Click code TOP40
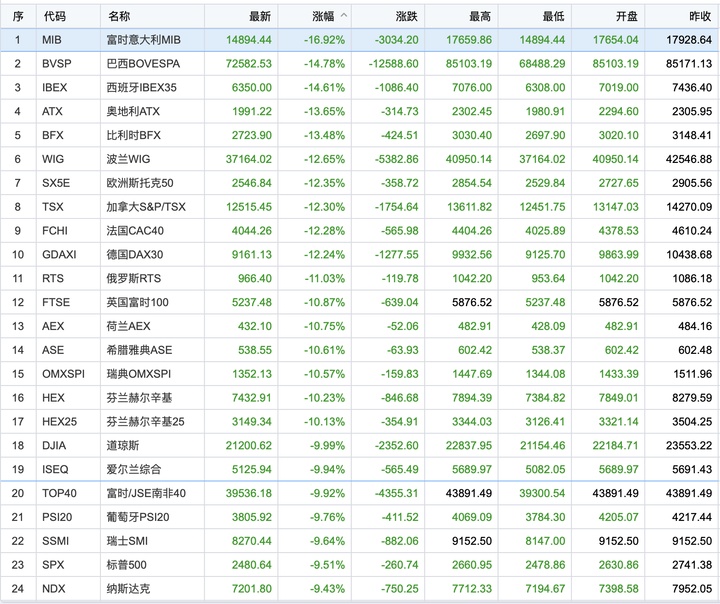The width and height of the screenshot is (720, 604). pos(59,493)
